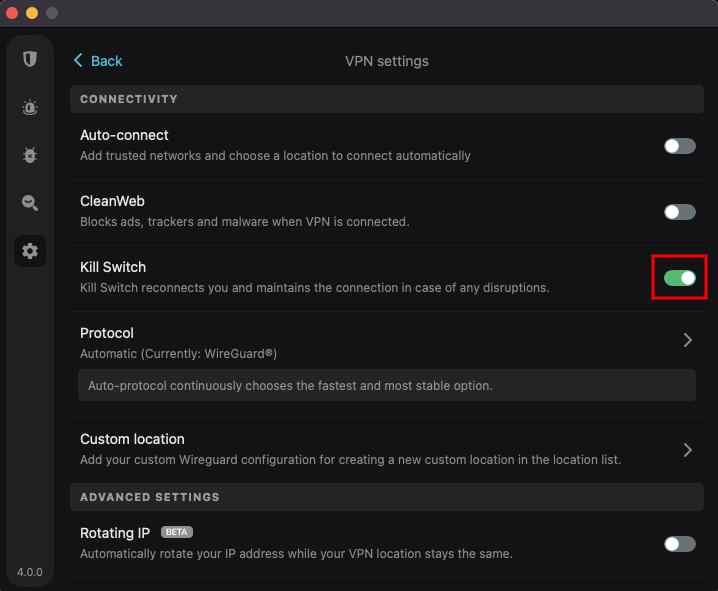The width and height of the screenshot is (718, 591).
Task: Disable the Kill Switch toggle
Action: click(679, 277)
